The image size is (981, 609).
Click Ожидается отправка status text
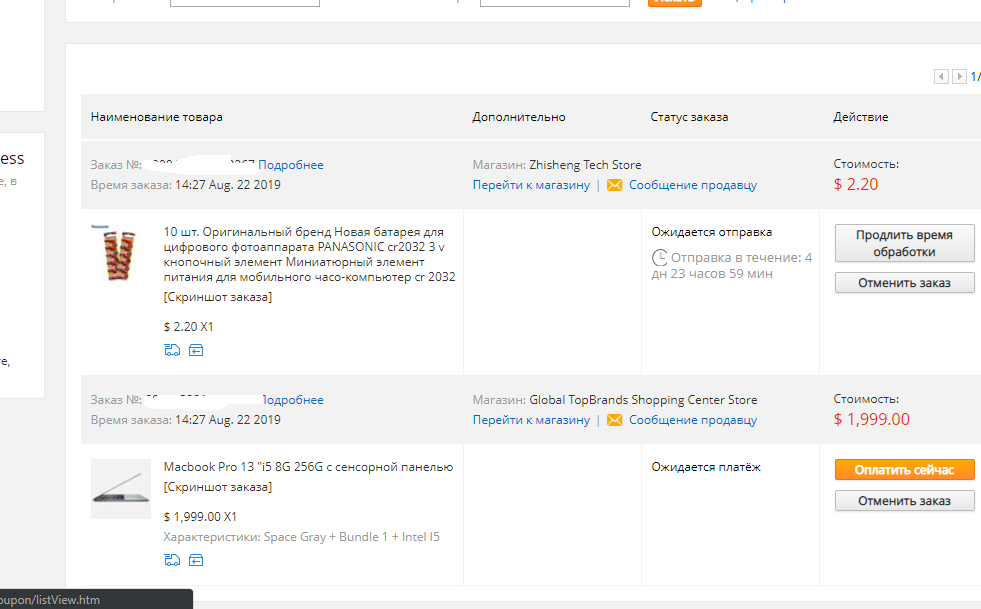coord(711,232)
